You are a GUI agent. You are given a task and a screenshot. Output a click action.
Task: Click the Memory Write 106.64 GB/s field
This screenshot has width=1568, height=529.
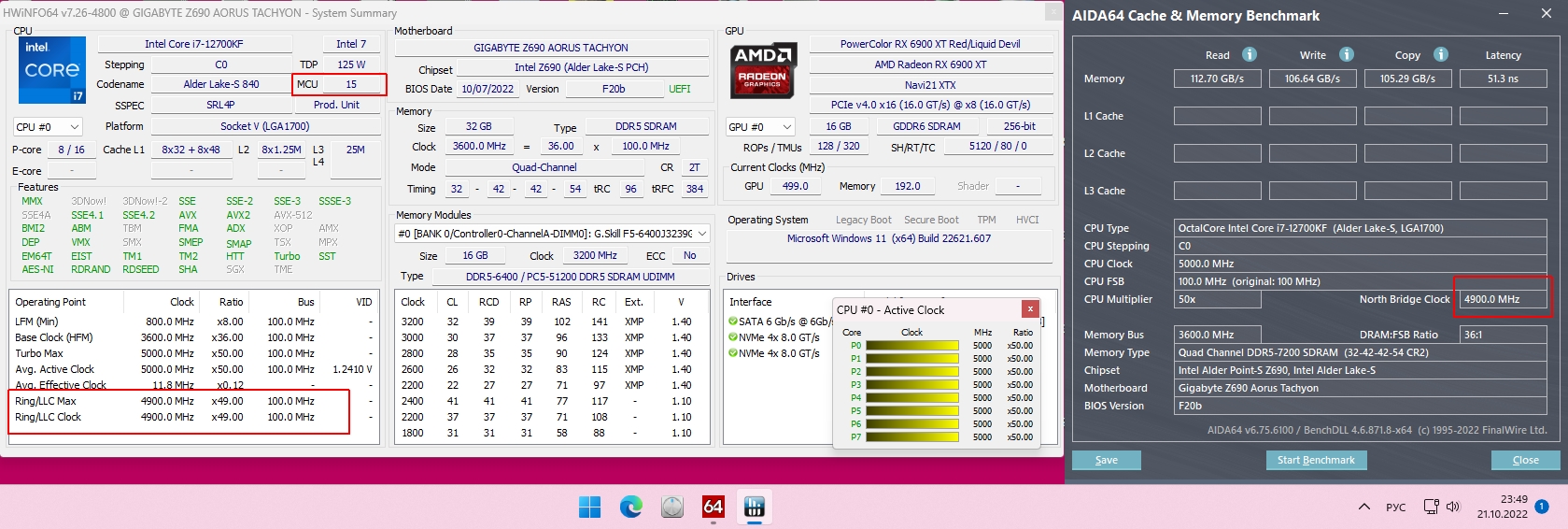pyautogui.click(x=1312, y=79)
